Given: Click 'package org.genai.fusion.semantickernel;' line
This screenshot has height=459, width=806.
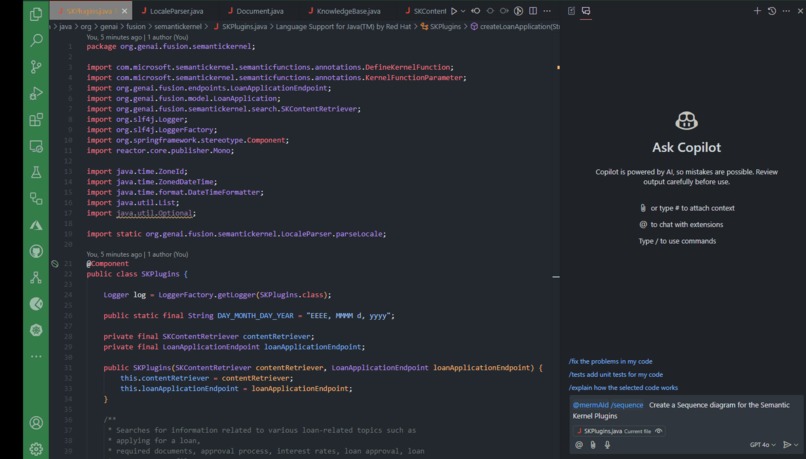Looking at the screenshot, I should click(171, 46).
